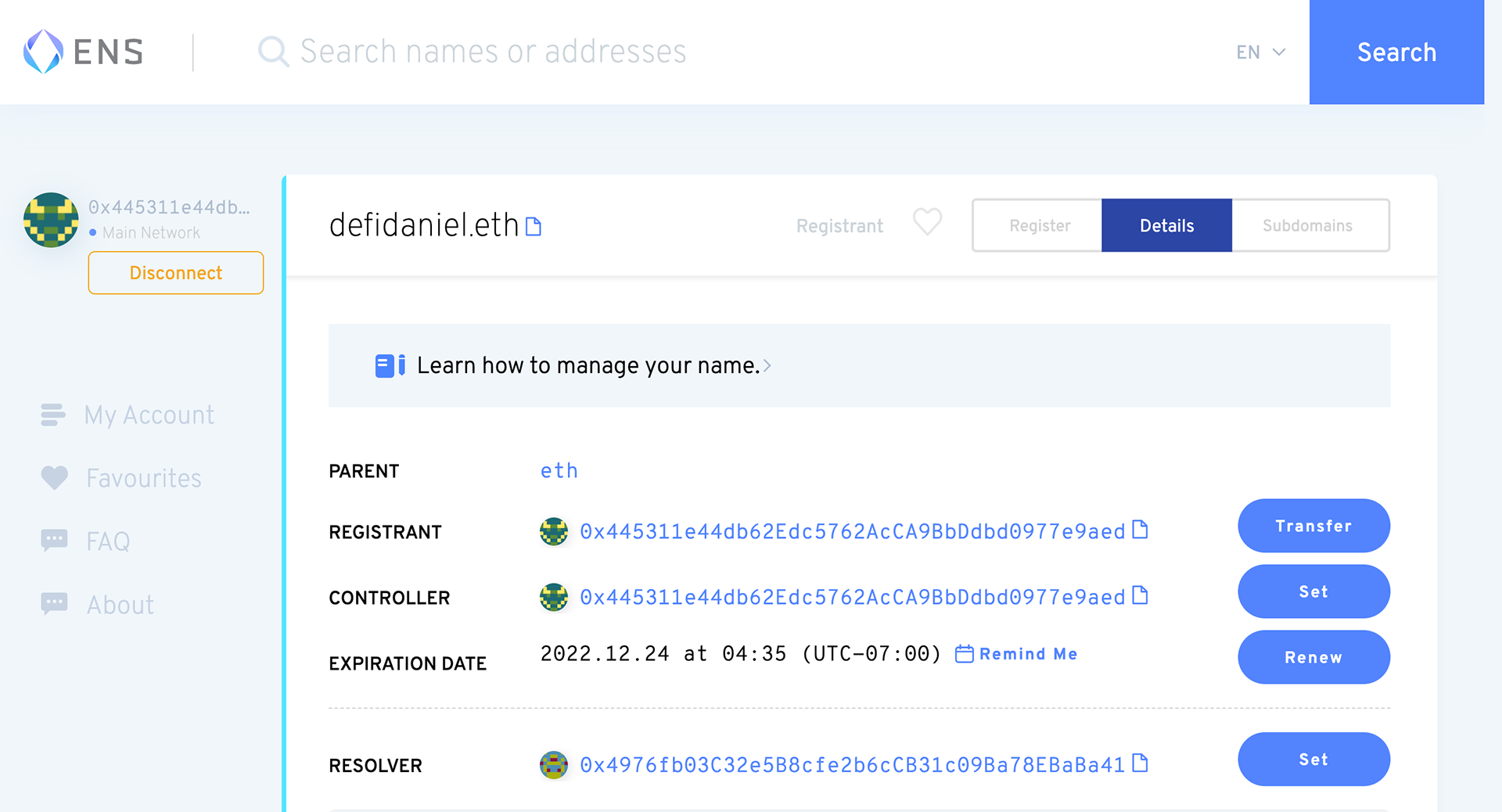This screenshot has height=812, width=1502.
Task: Copy the Resolver address
Action: pos(1141,763)
